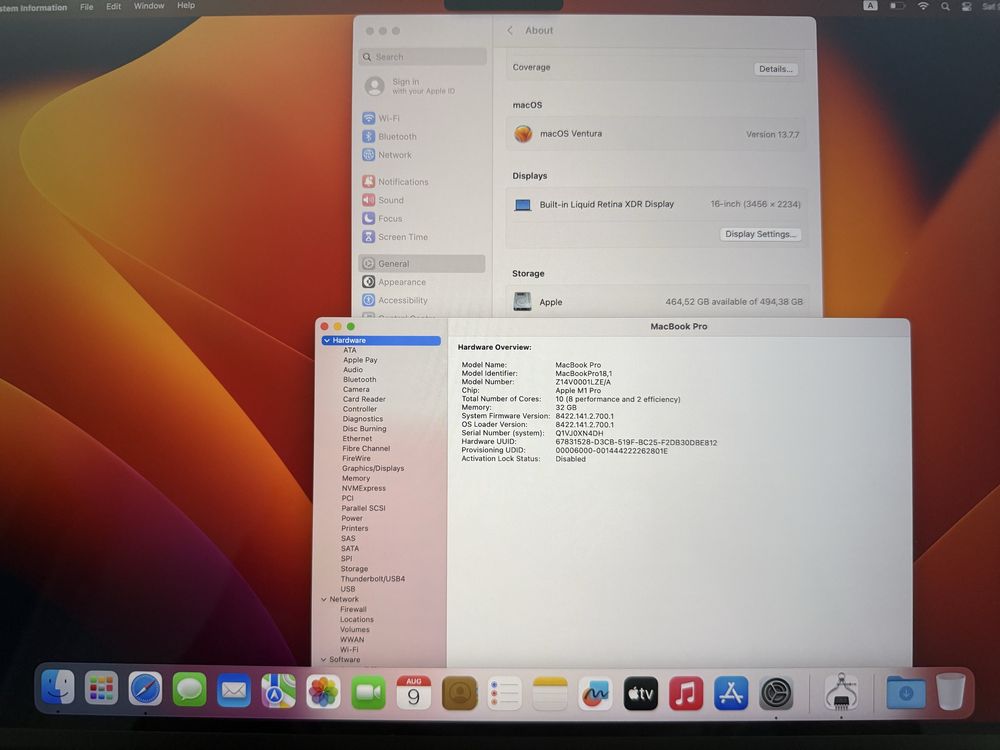Viewport: 1000px width, 750px height.
Task: Open Control Center in menu bar
Action: tap(966, 6)
